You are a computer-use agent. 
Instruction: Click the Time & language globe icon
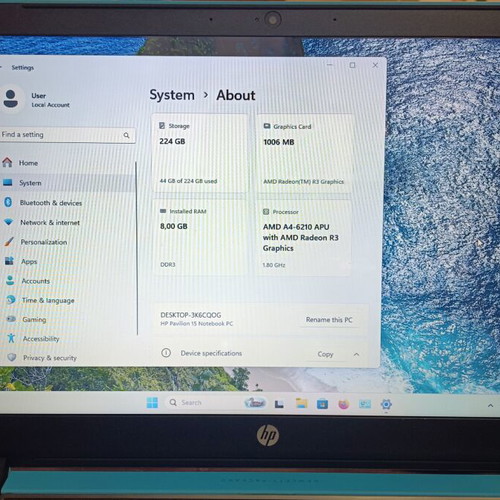[11, 300]
